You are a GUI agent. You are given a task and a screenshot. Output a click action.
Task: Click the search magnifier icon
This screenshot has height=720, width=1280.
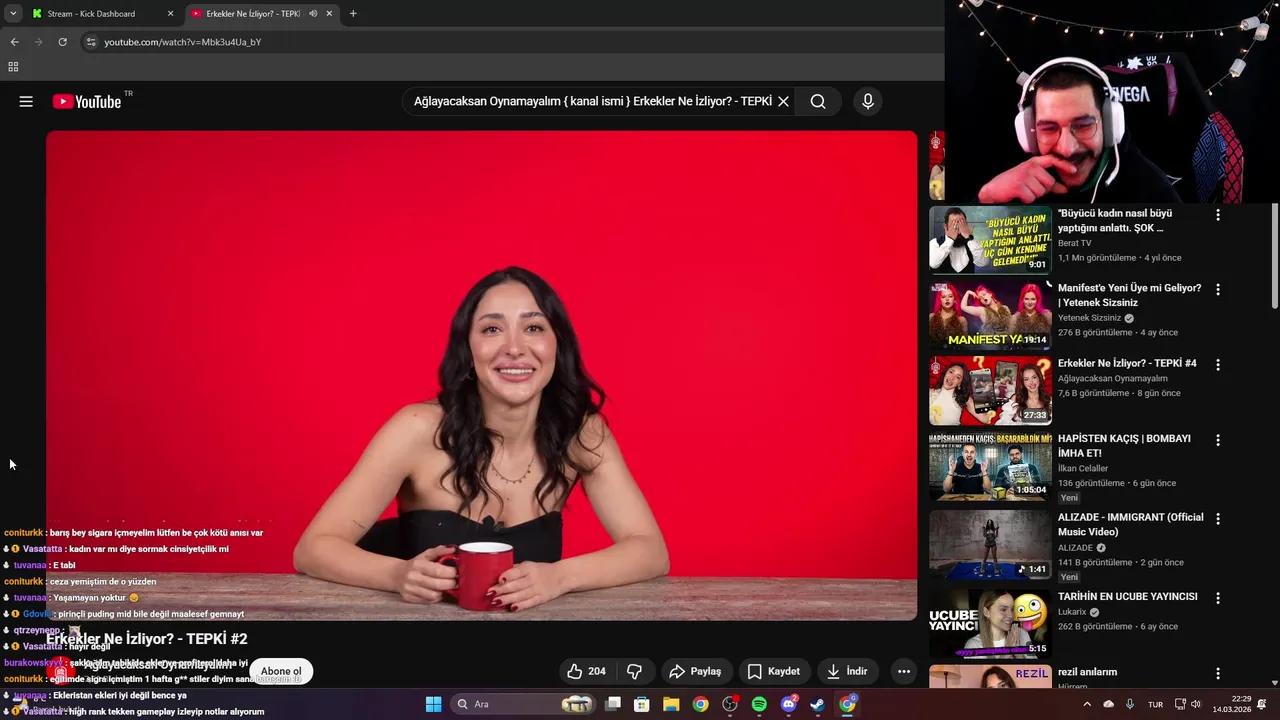818,101
